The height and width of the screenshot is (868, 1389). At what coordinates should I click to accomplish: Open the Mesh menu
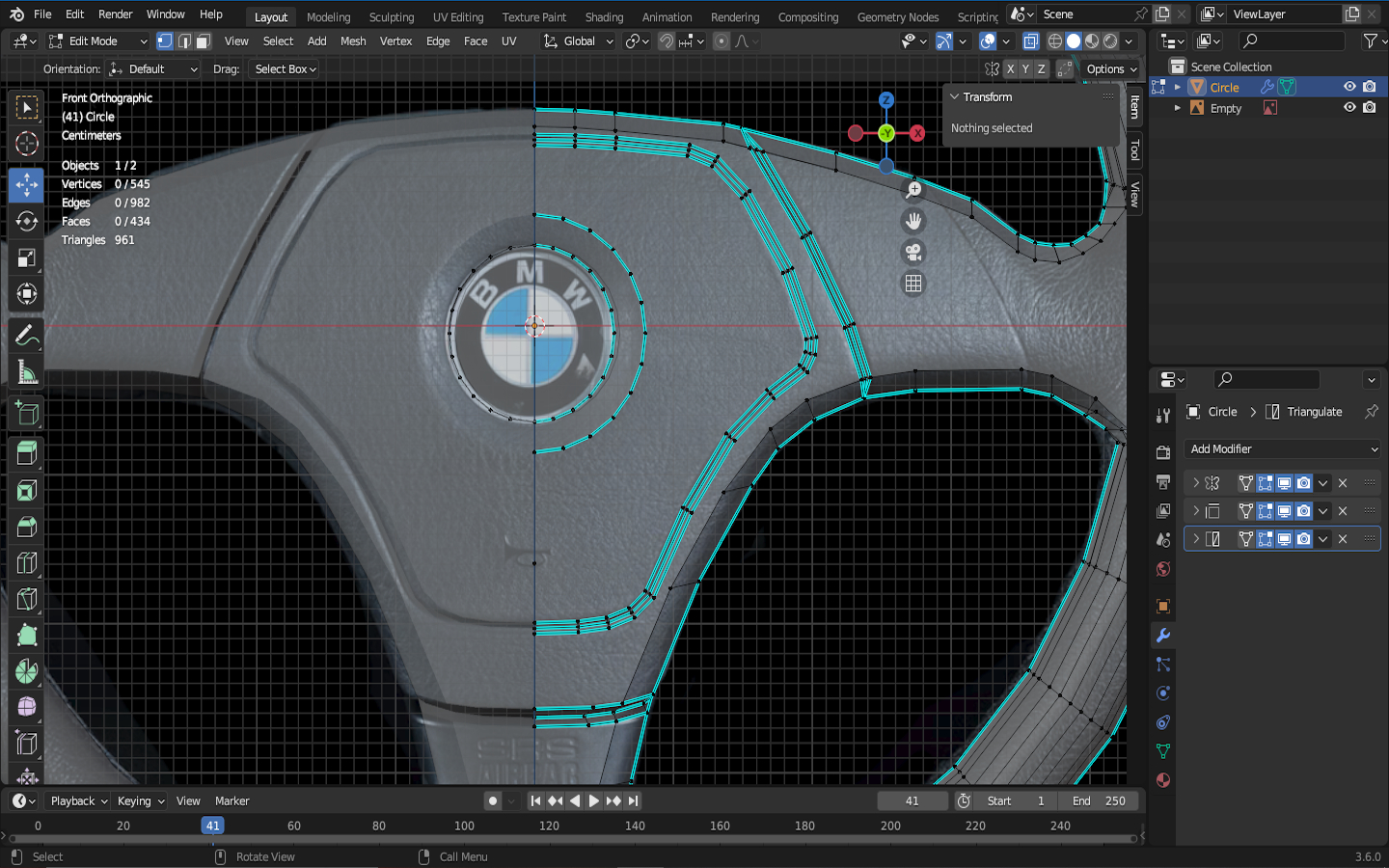click(x=353, y=41)
